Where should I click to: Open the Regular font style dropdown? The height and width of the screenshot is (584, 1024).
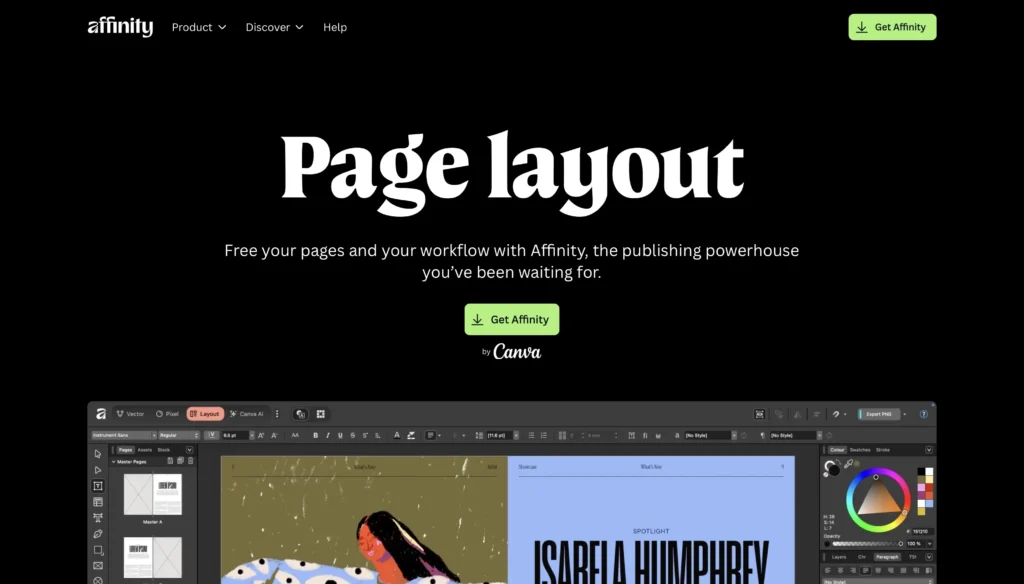tap(179, 435)
